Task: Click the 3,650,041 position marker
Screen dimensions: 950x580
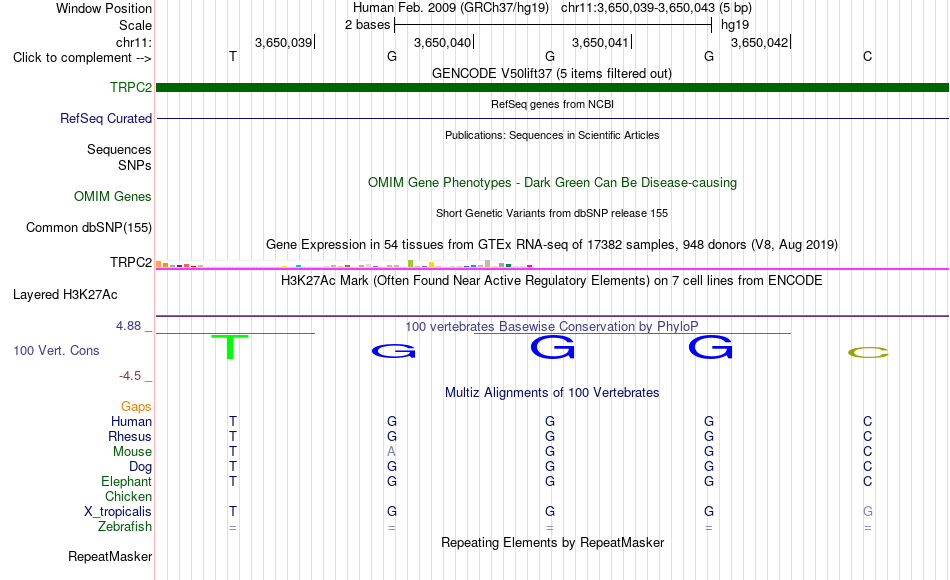Action: point(600,42)
